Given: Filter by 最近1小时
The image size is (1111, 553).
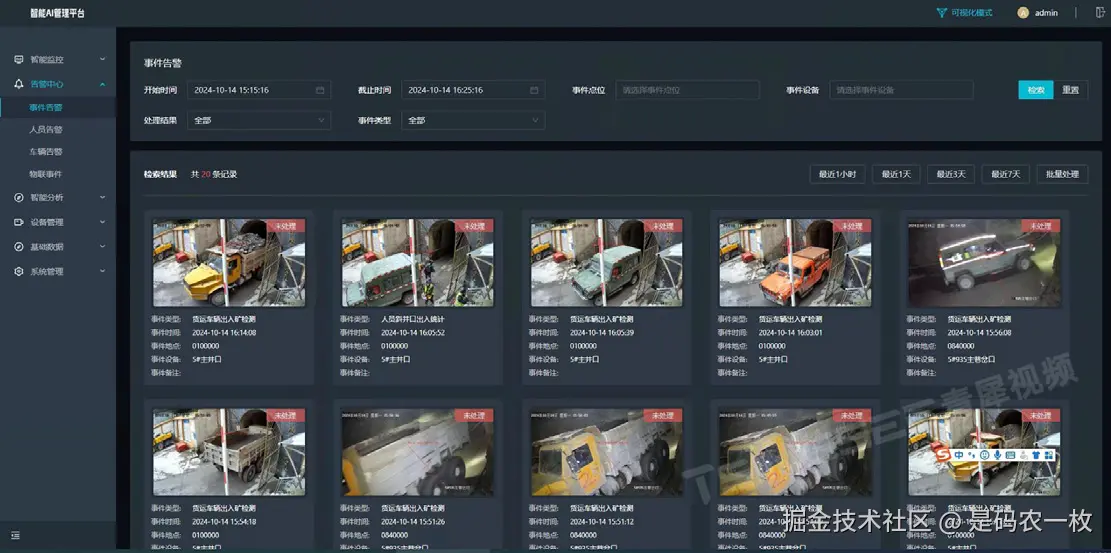Looking at the screenshot, I should pyautogui.click(x=838, y=174).
